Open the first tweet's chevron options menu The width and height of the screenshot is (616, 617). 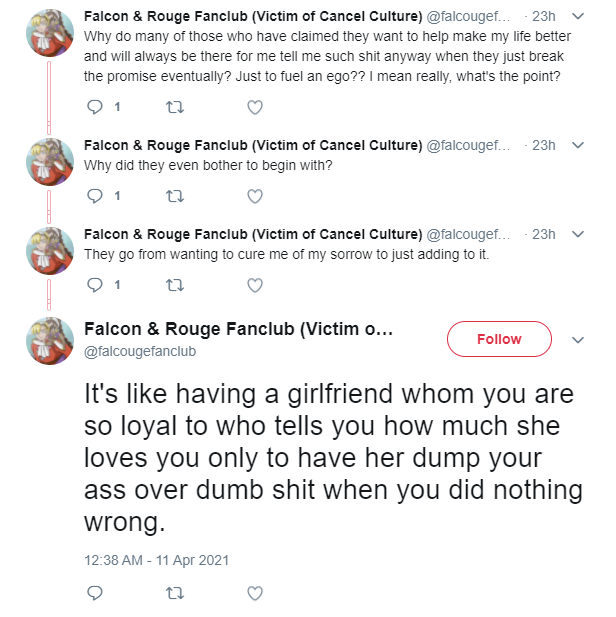(x=577, y=16)
